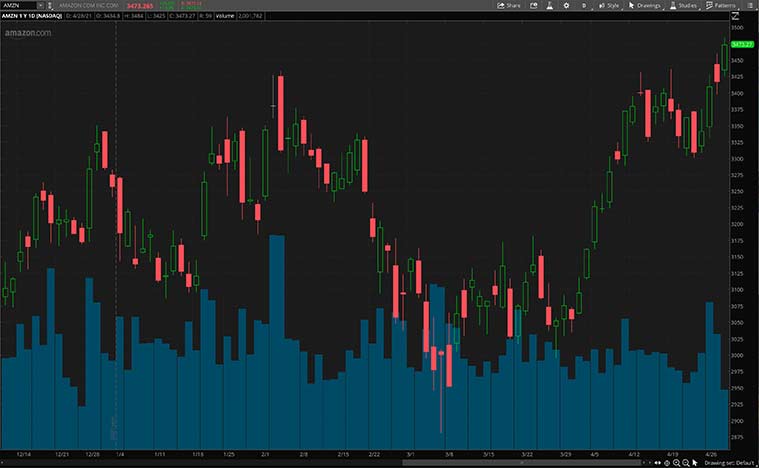
Task: Open the symbol dropdown arrow beside AMZN
Action: [x=42, y=5]
